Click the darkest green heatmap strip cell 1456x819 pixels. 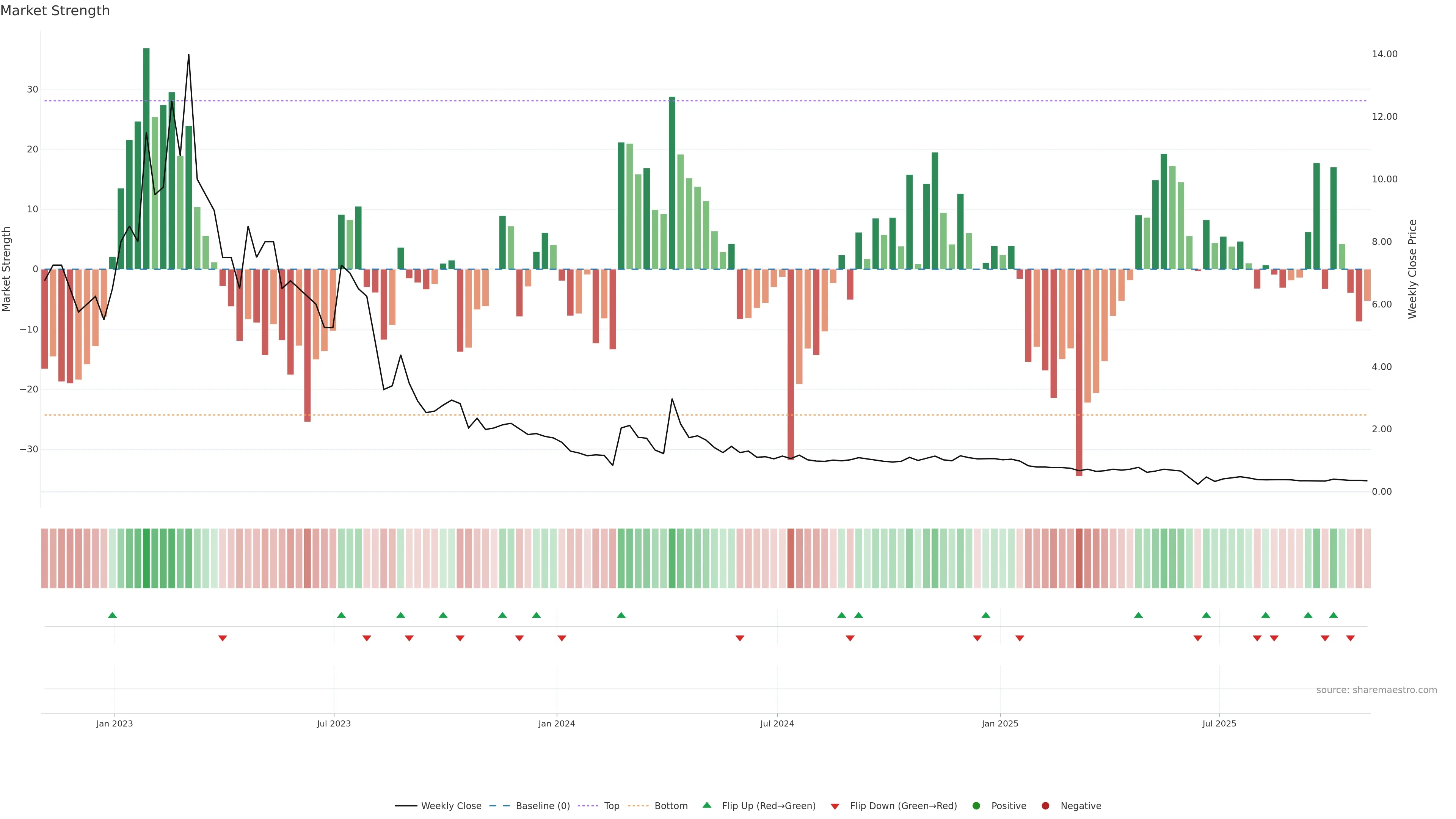pyautogui.click(x=146, y=558)
